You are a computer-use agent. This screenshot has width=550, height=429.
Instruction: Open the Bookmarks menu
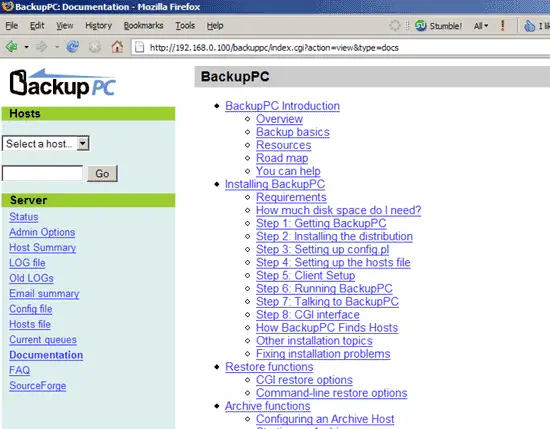tap(143, 26)
